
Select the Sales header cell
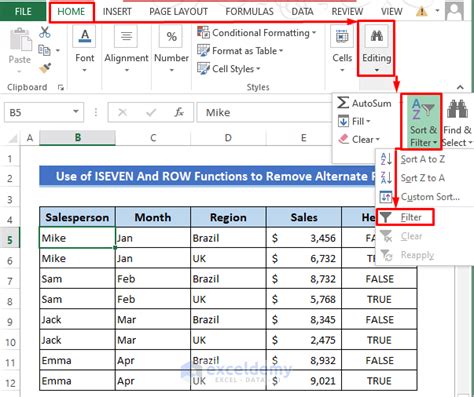click(304, 217)
